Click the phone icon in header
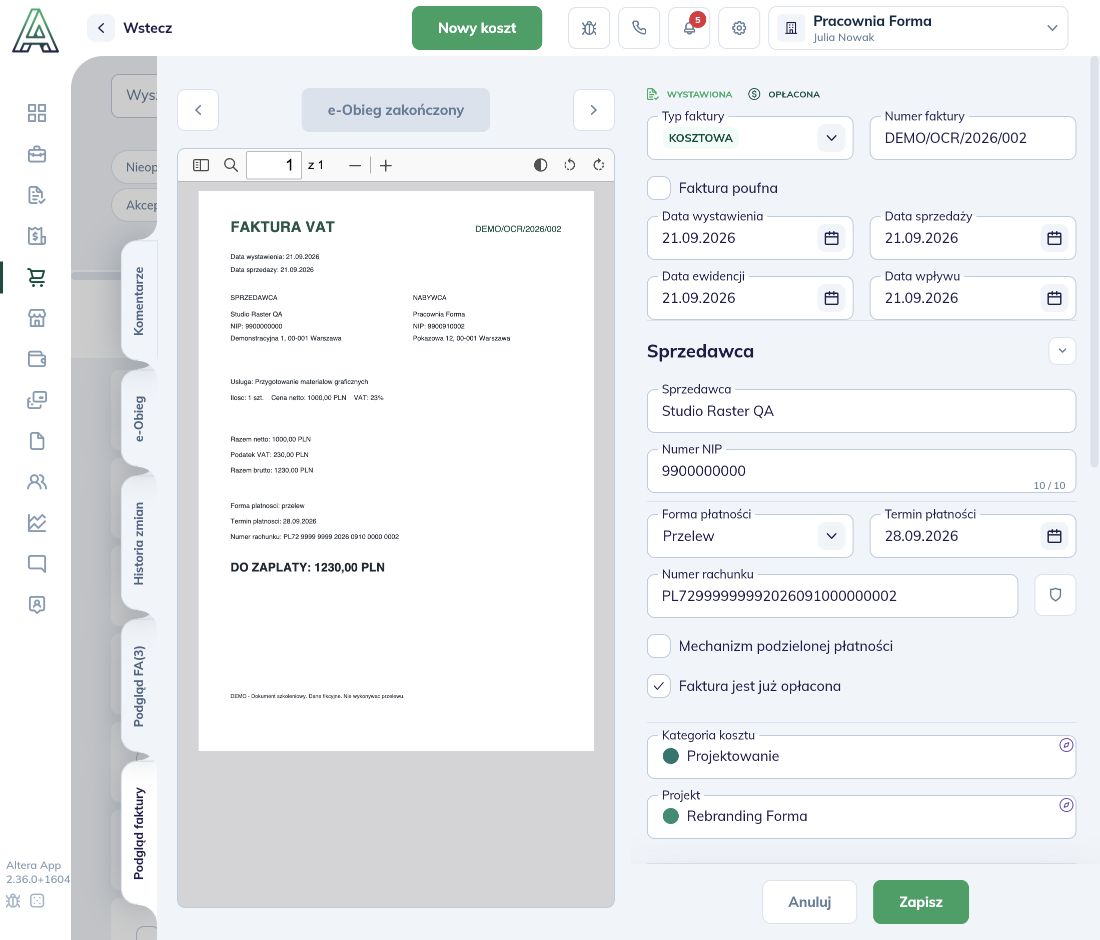1100x940 pixels. [639, 28]
